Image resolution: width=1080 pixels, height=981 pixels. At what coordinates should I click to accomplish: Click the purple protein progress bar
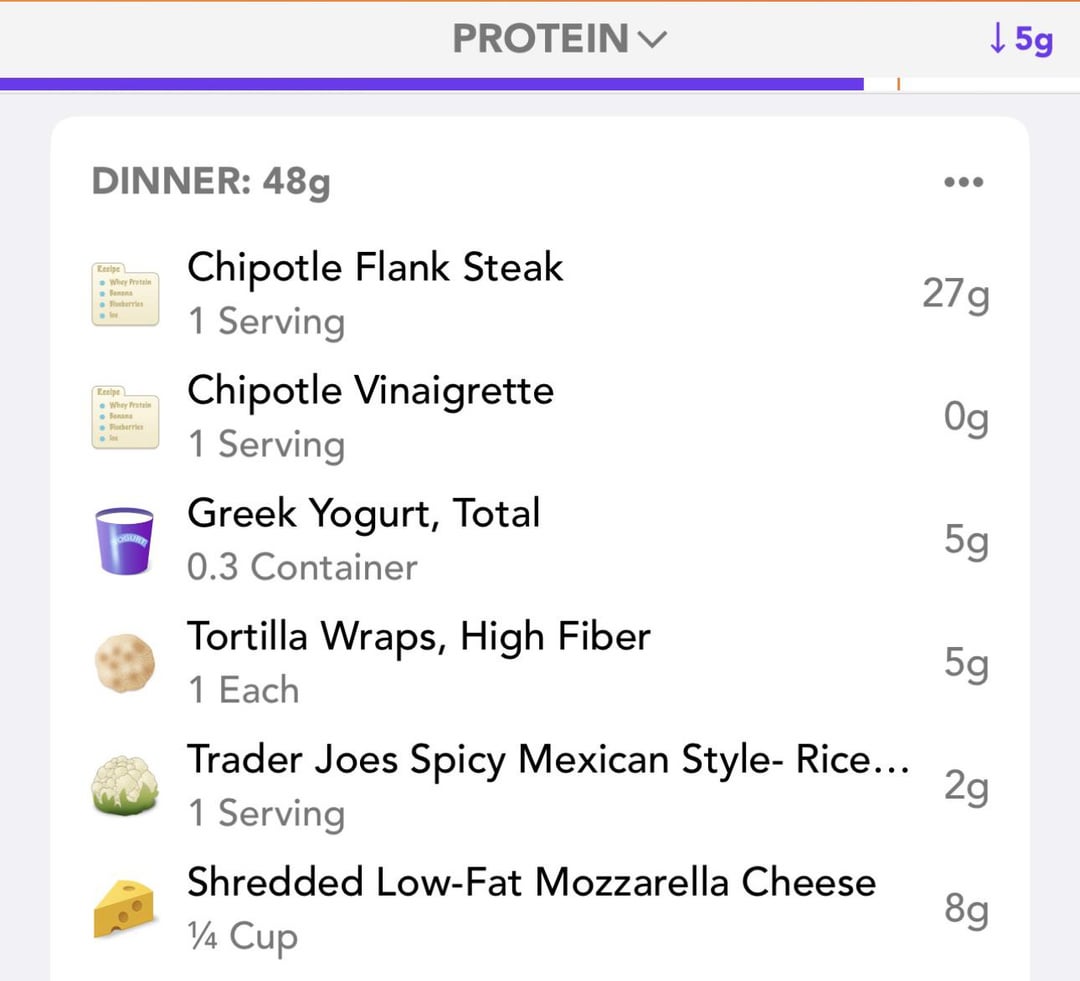tap(432, 84)
